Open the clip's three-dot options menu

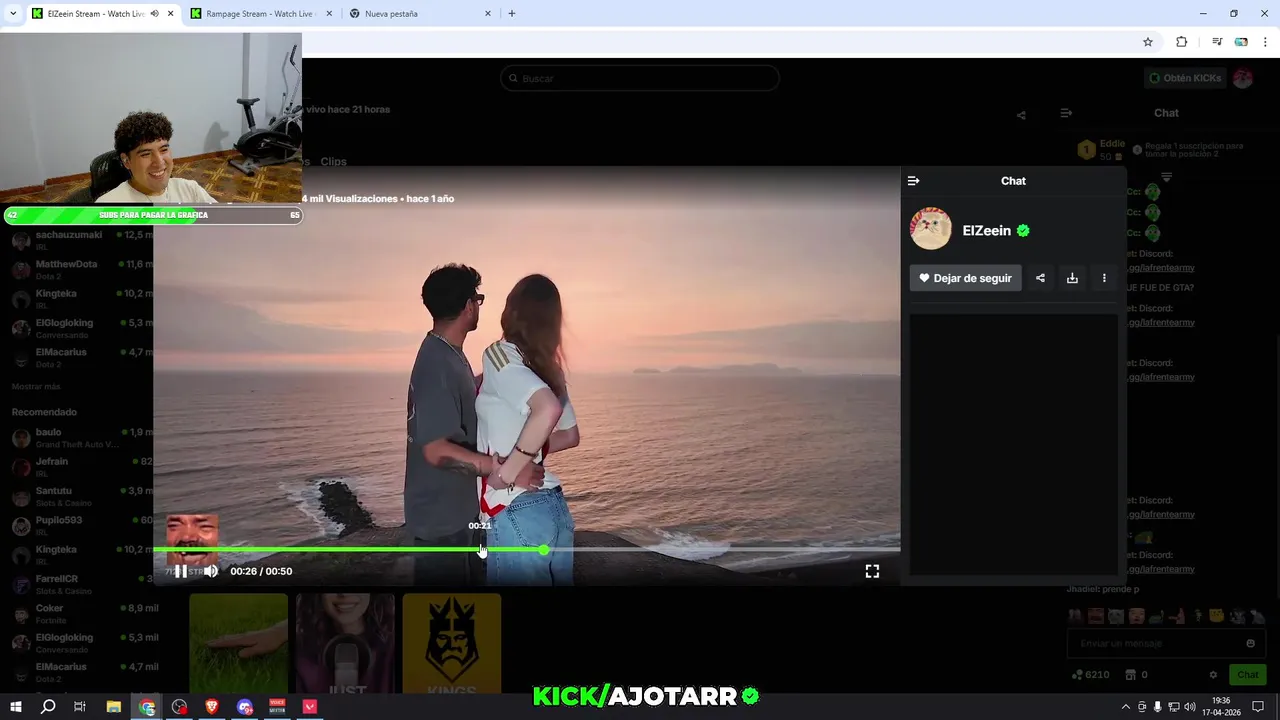(1104, 278)
